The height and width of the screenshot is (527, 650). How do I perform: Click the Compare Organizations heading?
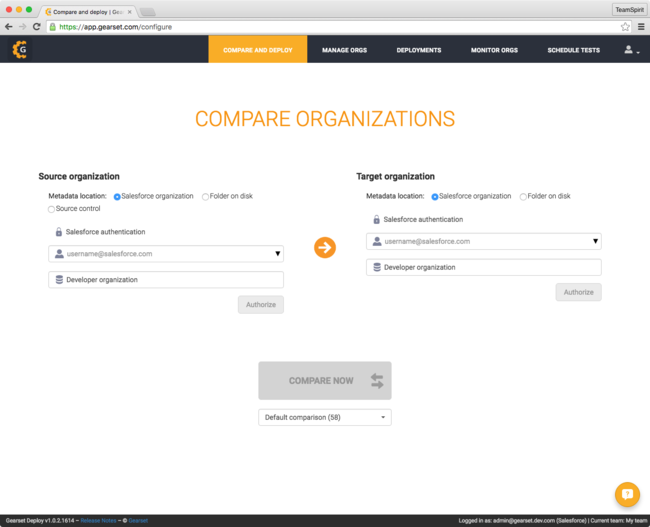(325, 119)
